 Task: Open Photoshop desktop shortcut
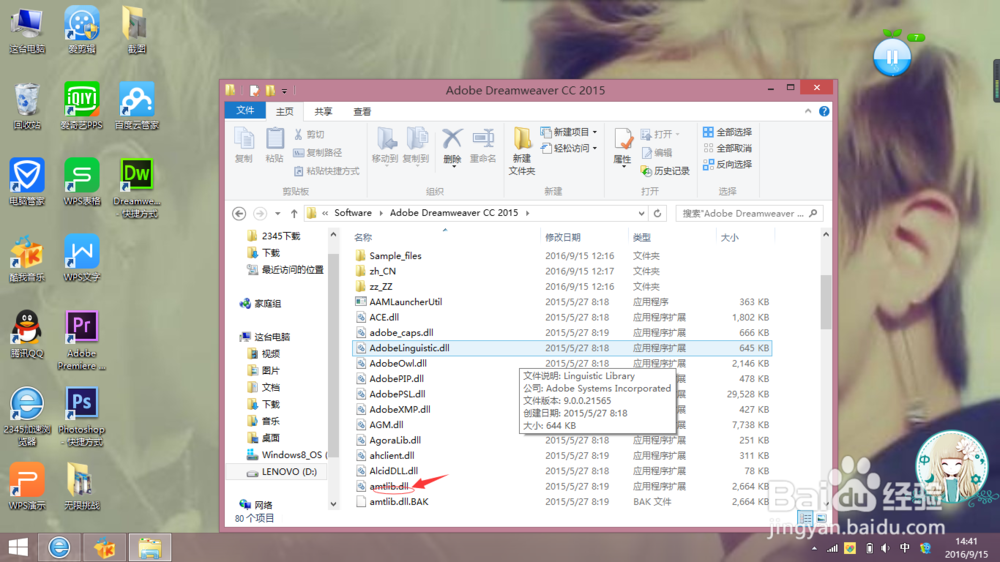click(82, 417)
